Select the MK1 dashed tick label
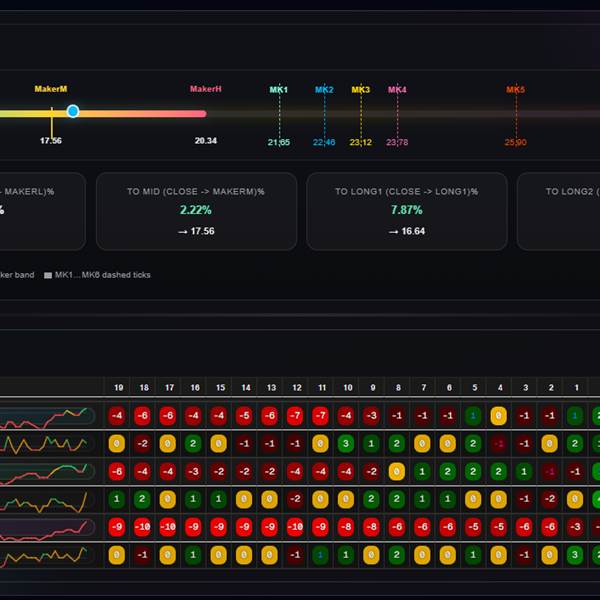Screen dimensions: 600x600 (279, 90)
